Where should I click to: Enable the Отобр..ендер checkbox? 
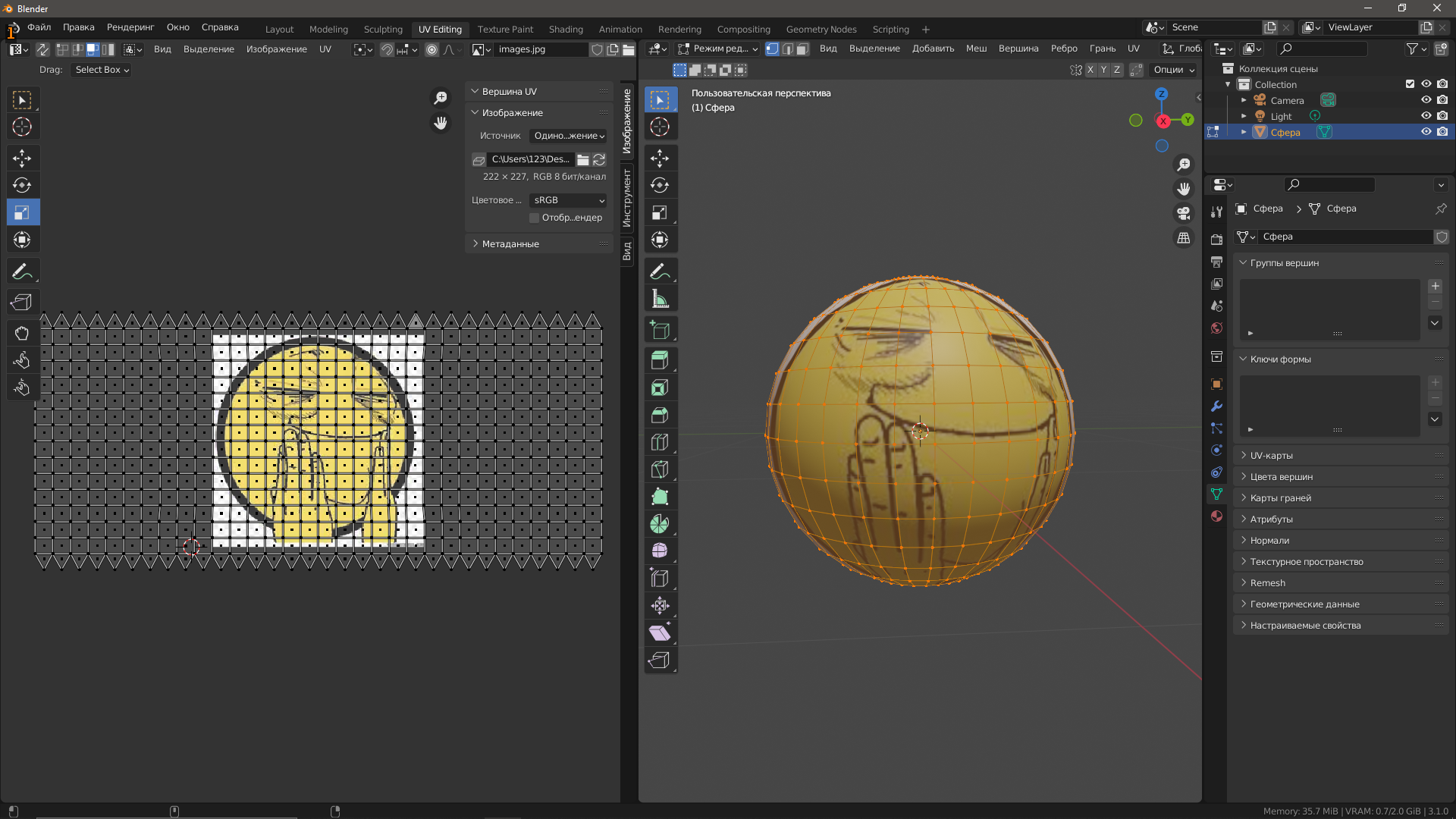pyautogui.click(x=535, y=218)
